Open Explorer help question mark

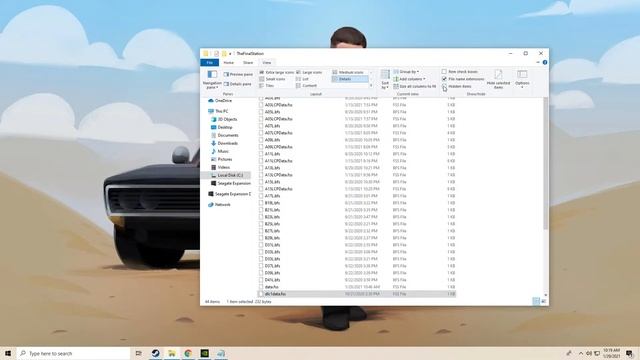(545, 62)
